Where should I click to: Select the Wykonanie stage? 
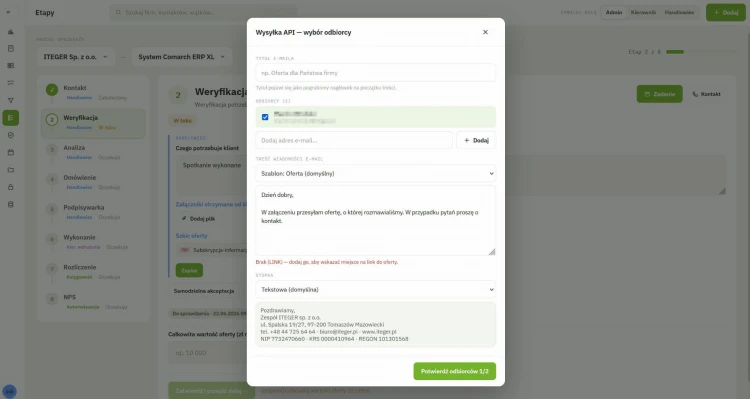point(93,242)
